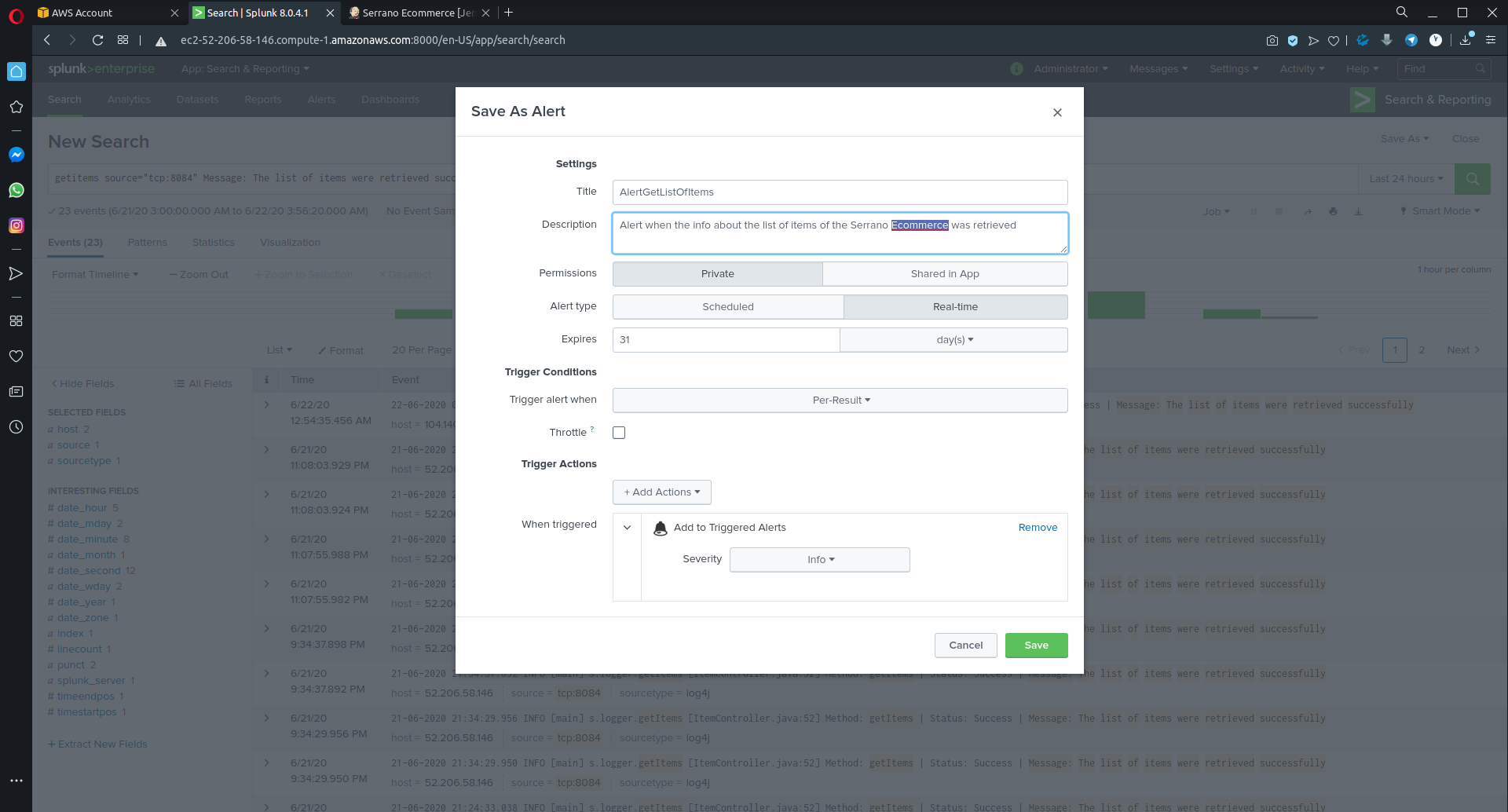1508x812 pixels.
Task: Click into the alert Description textarea
Action: tap(840, 233)
